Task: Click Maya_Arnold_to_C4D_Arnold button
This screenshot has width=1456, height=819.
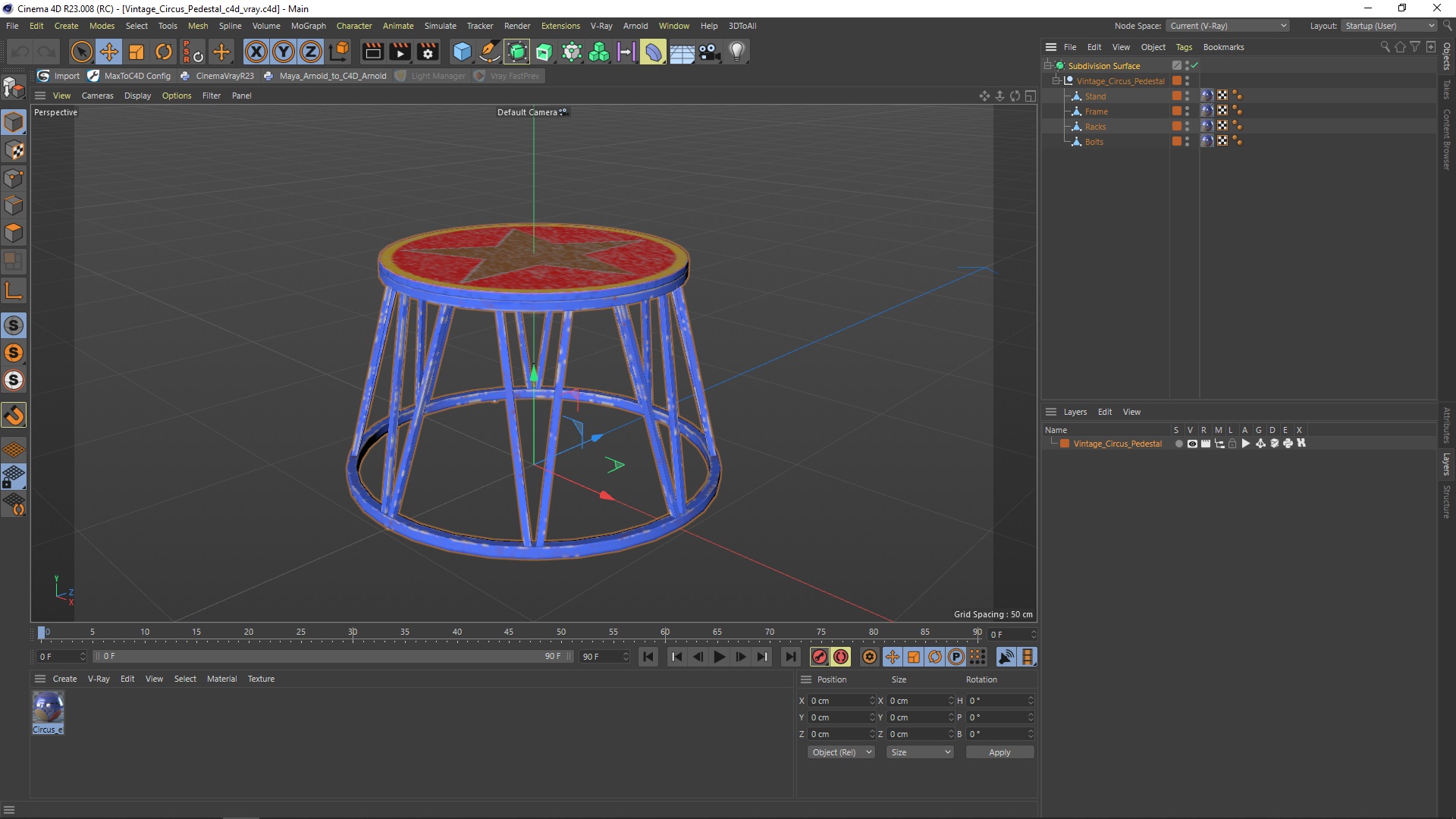Action: tap(325, 76)
